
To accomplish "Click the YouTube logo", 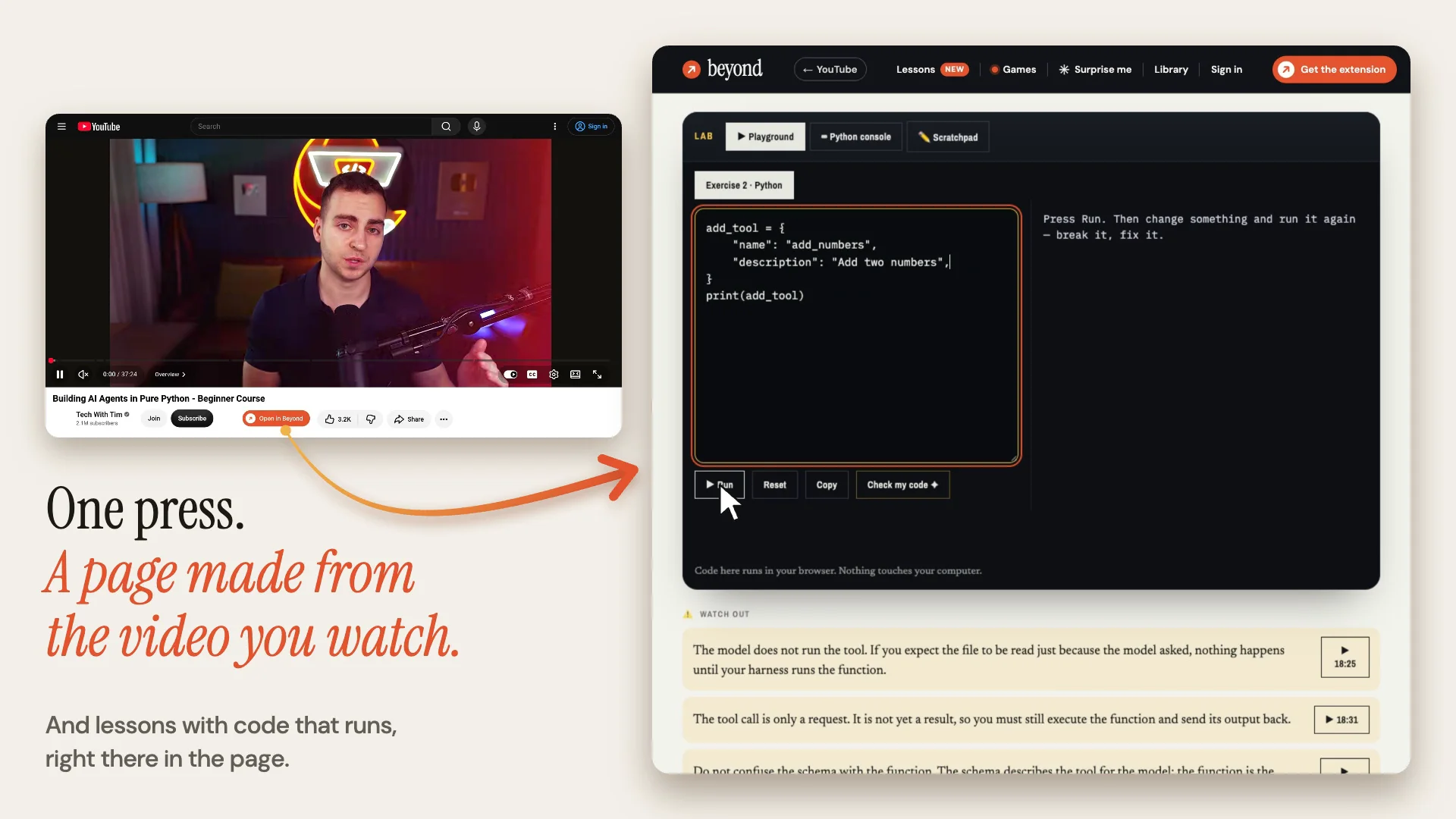I will [99, 127].
